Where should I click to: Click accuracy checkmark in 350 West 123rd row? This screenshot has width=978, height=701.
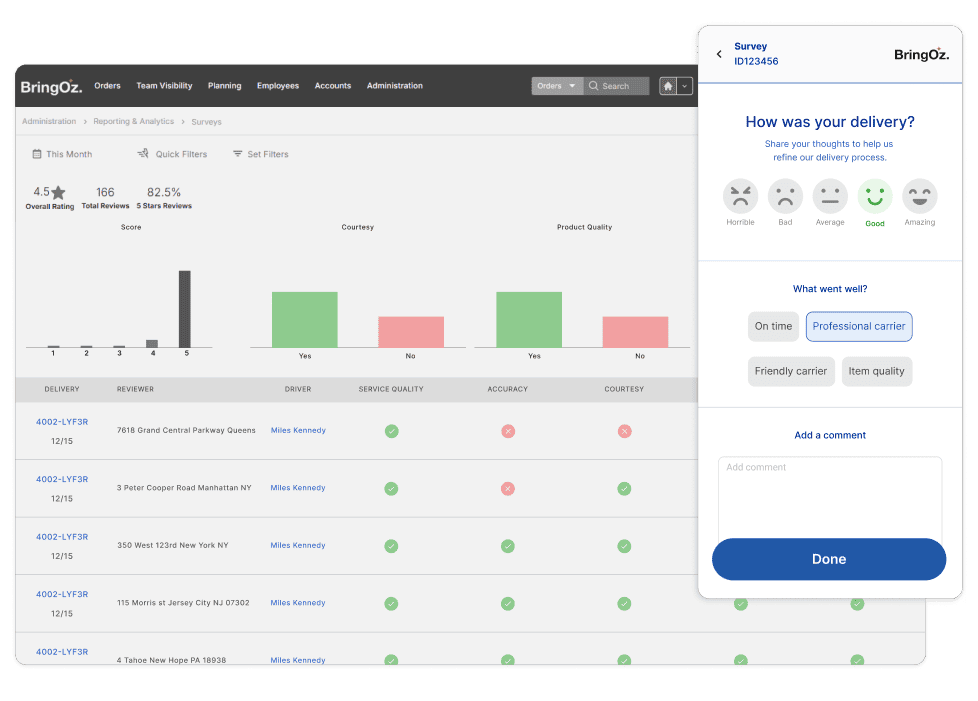click(508, 546)
